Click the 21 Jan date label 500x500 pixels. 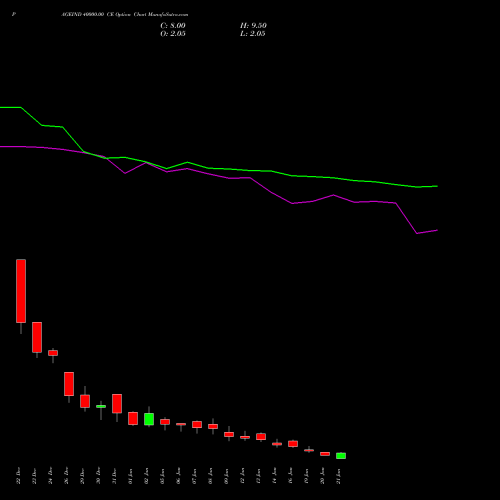click(x=339, y=476)
